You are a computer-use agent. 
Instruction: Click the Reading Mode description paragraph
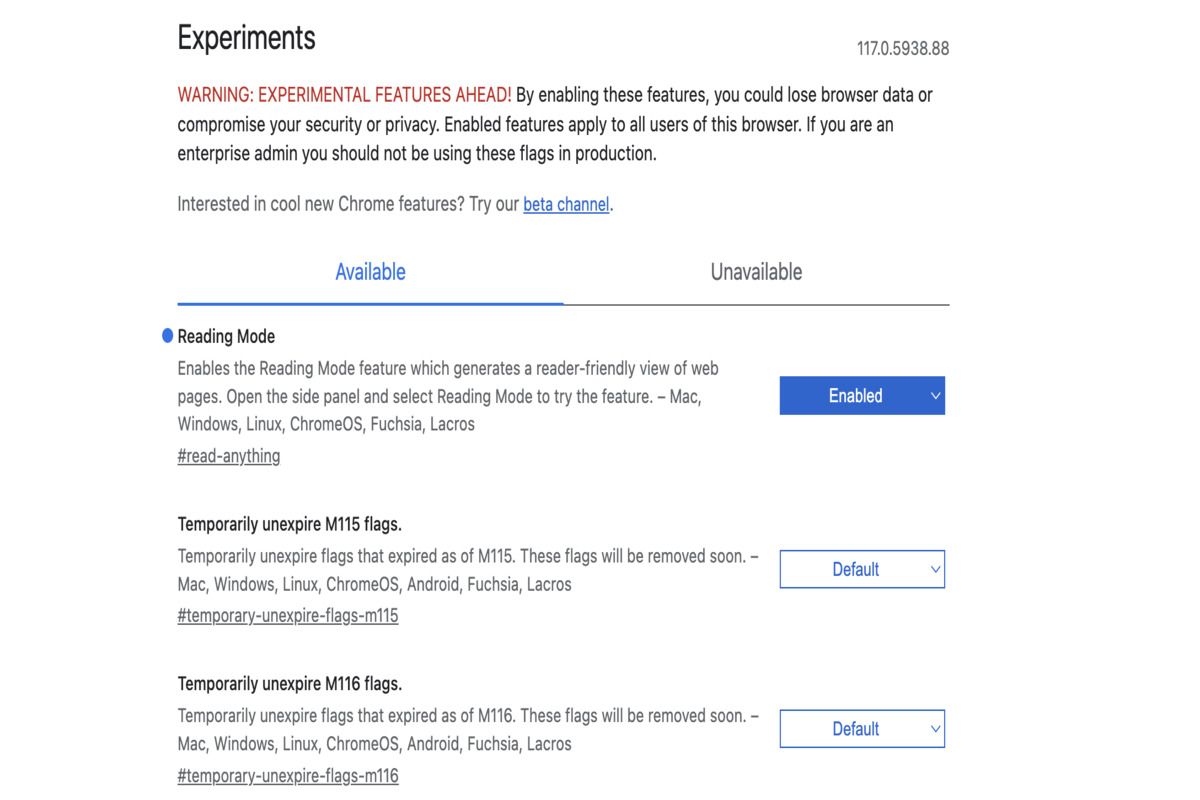[448, 396]
